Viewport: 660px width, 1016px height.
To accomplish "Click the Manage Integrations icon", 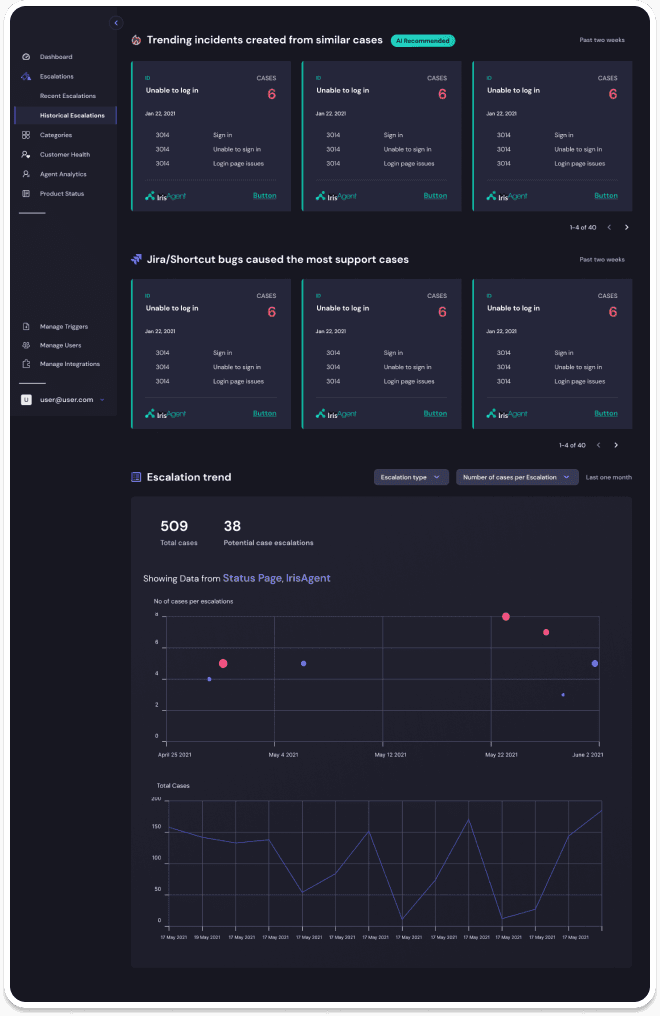I will [26, 364].
